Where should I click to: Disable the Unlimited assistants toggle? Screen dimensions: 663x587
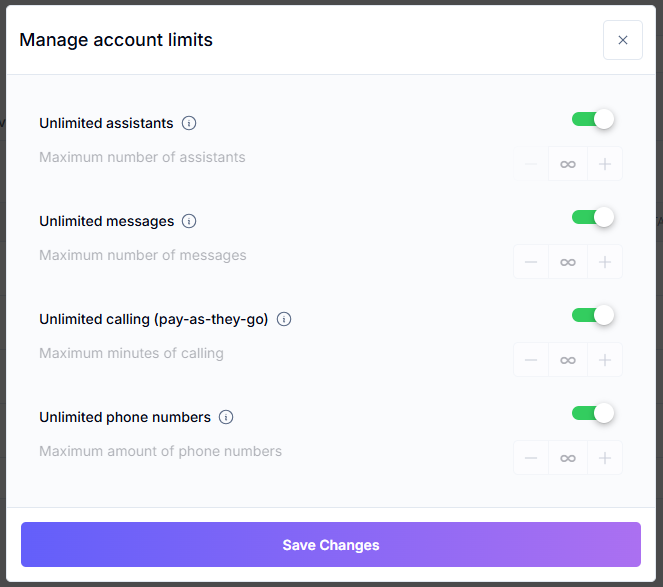tap(593, 120)
